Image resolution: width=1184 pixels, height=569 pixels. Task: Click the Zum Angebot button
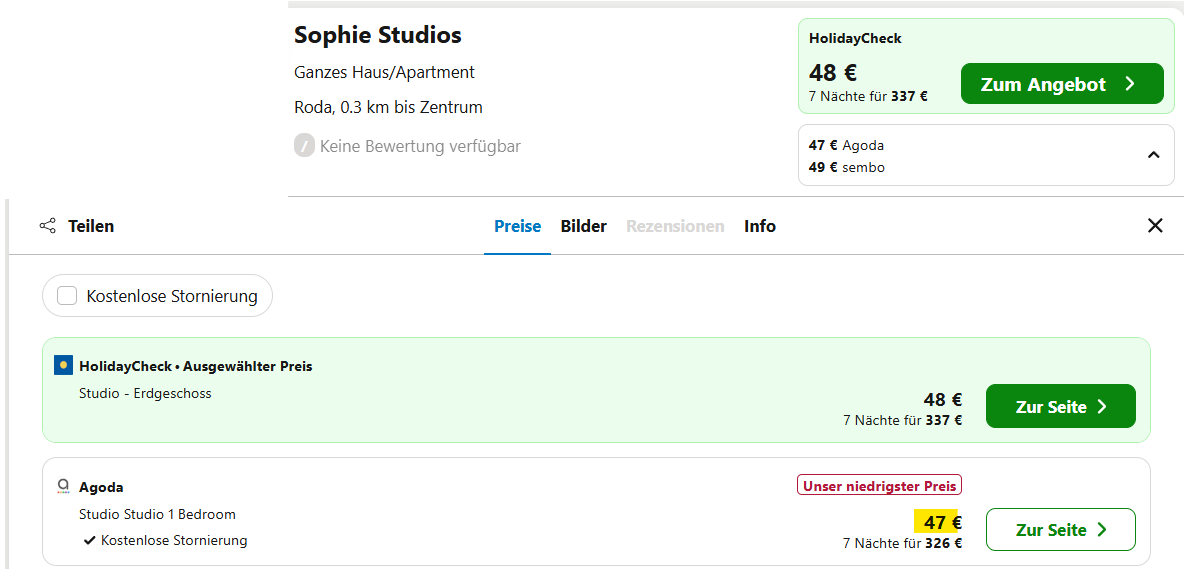pyautogui.click(x=1062, y=84)
